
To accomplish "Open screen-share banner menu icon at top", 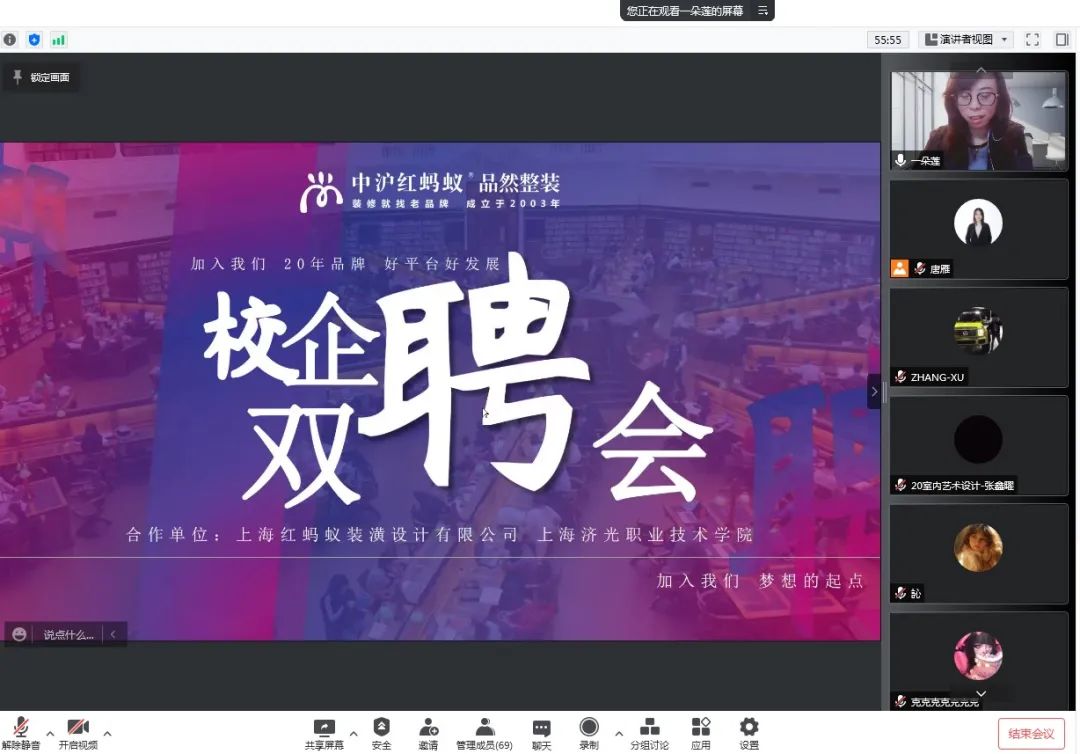I will tap(762, 10).
